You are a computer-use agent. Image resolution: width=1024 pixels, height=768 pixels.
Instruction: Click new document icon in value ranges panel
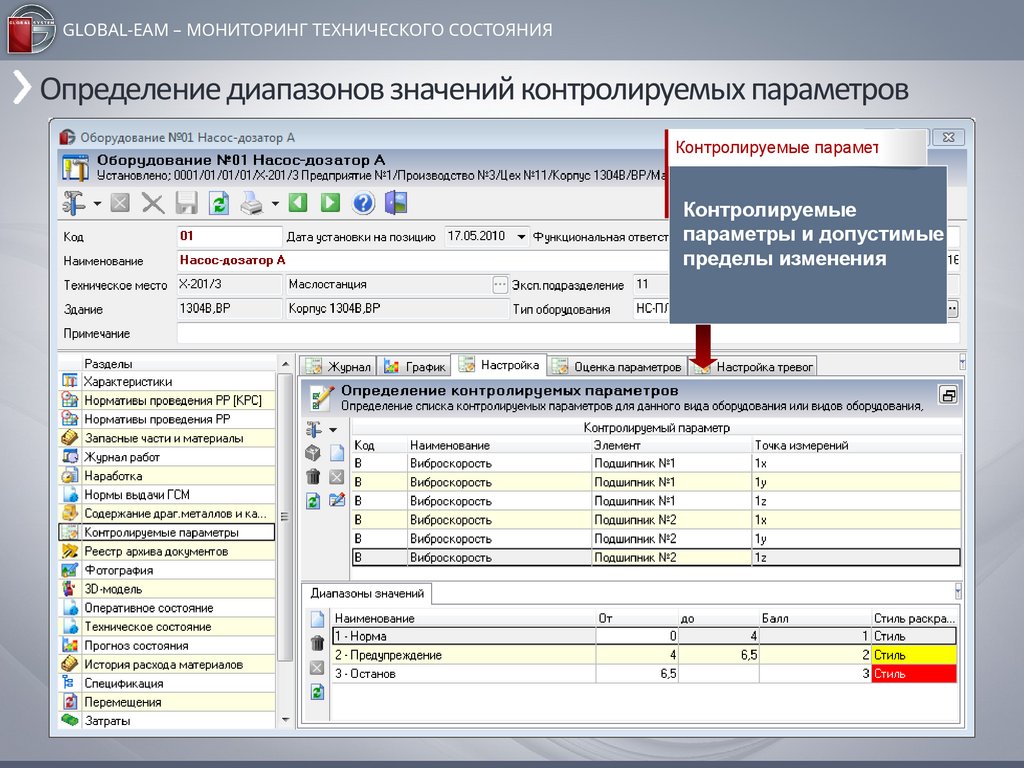317,619
